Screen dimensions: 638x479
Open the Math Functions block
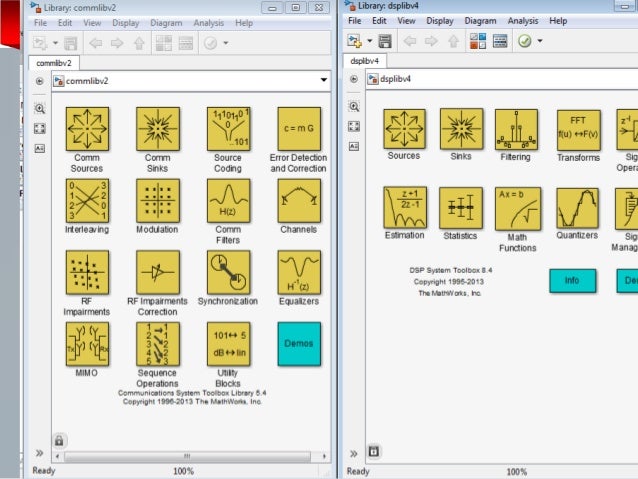tap(518, 209)
